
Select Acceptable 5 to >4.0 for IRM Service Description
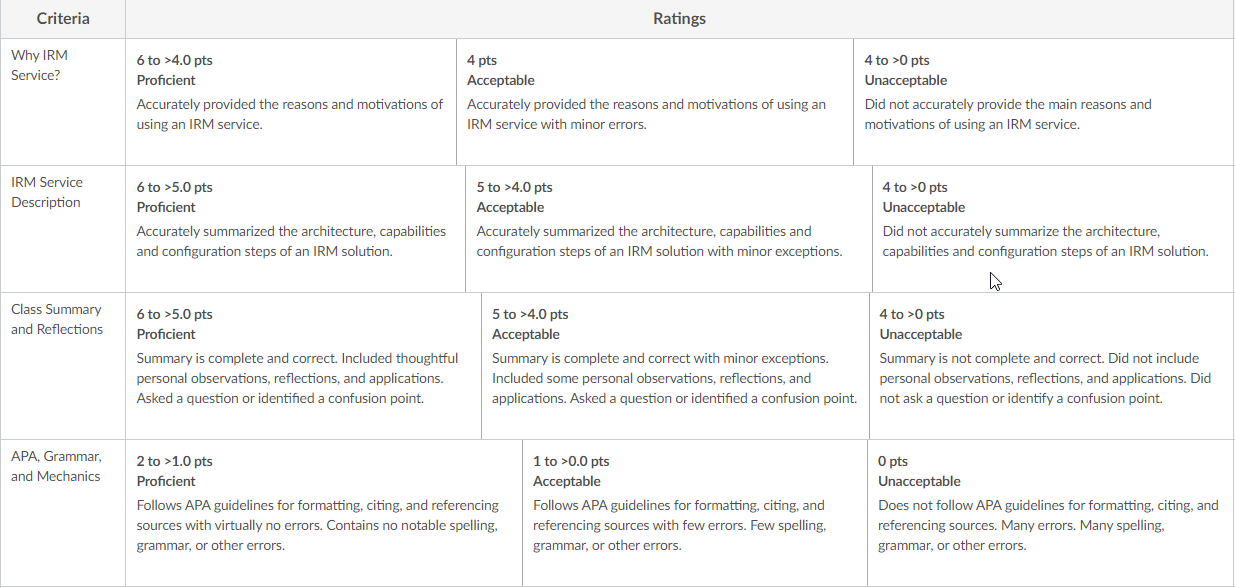669,229
